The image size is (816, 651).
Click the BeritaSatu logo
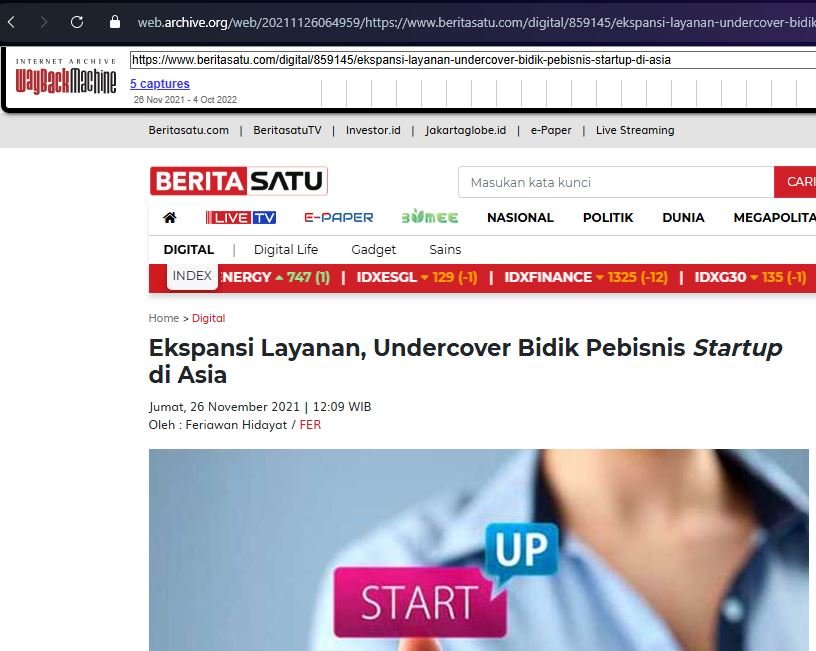click(238, 181)
